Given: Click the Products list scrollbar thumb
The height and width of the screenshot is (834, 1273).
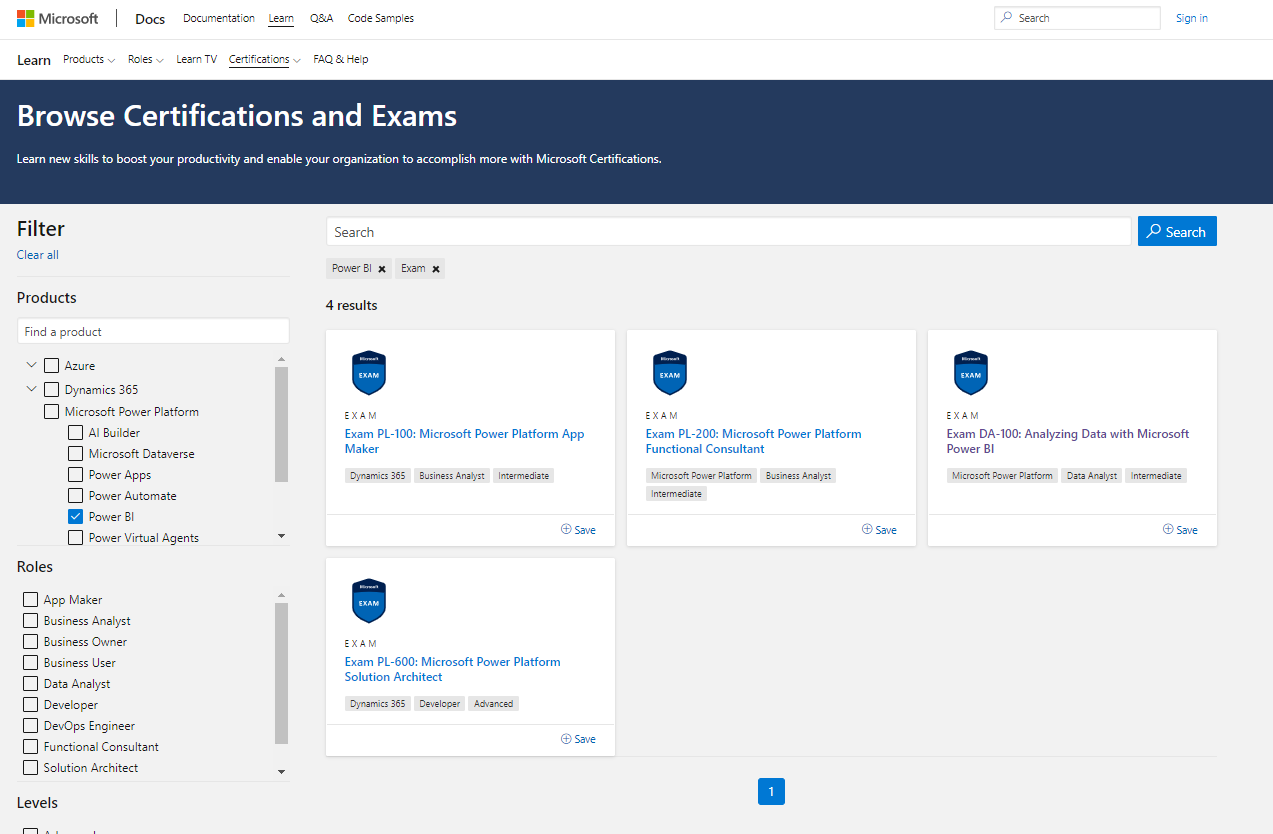Looking at the screenshot, I should (x=281, y=425).
